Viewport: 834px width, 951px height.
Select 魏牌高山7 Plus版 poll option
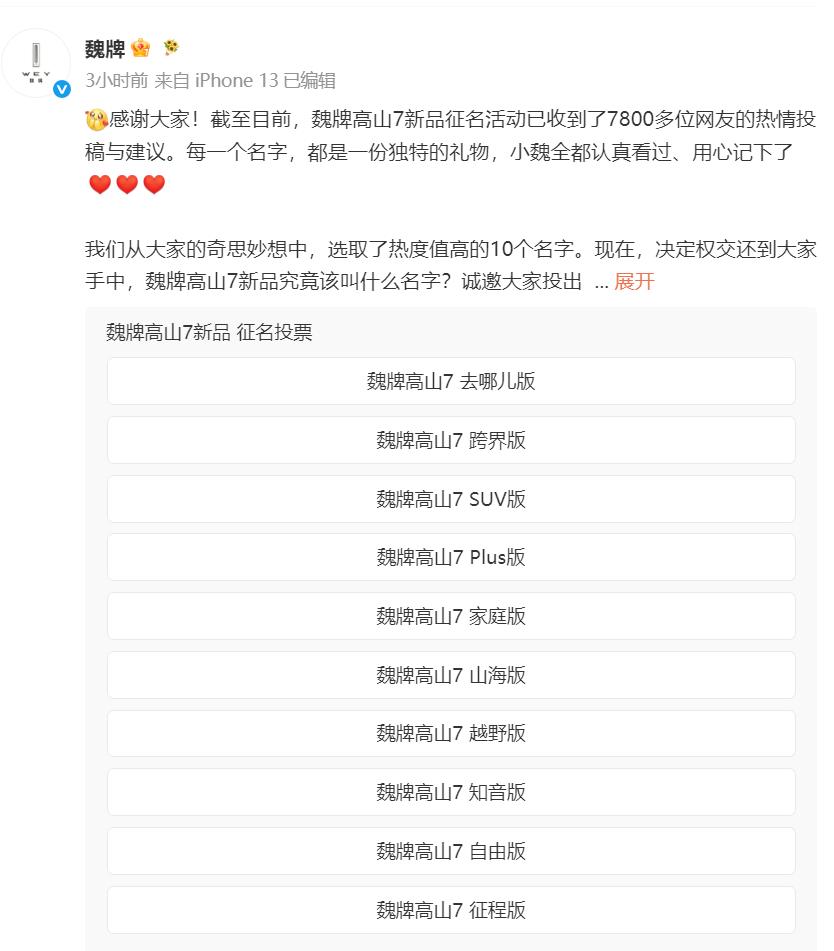pos(451,557)
